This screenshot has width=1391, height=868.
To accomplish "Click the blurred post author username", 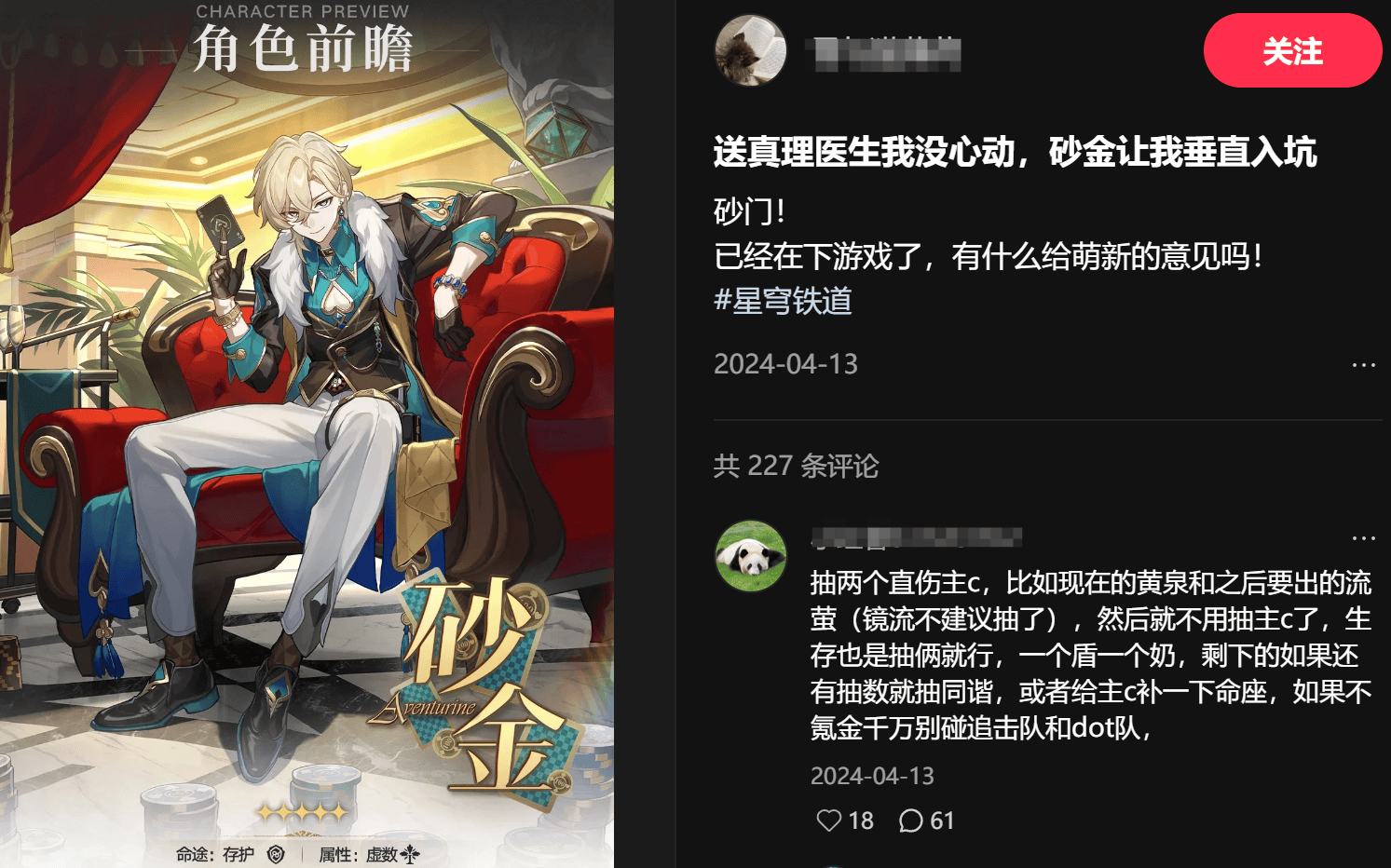I will pyautogui.click(x=887, y=53).
